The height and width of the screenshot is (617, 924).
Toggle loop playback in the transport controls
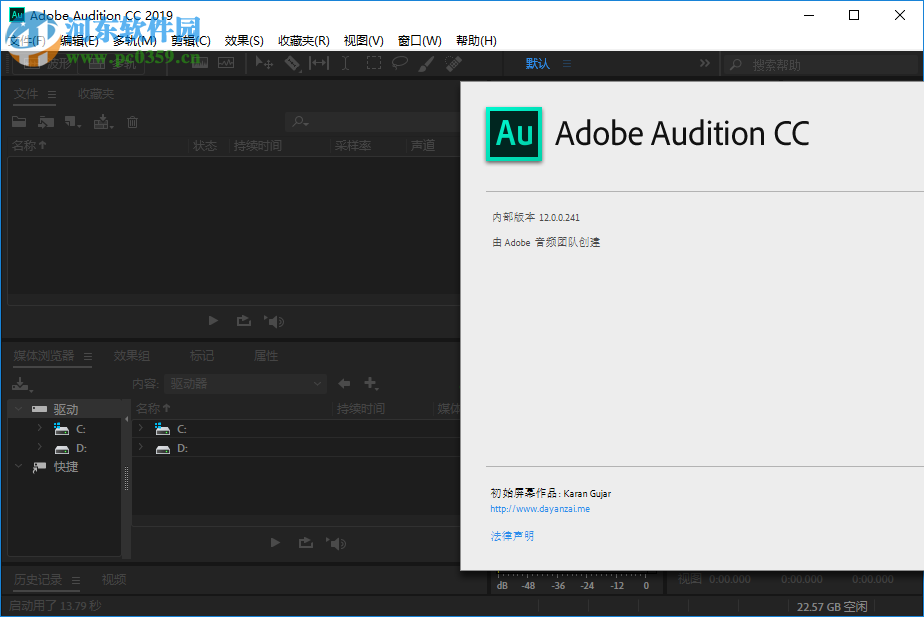point(243,320)
